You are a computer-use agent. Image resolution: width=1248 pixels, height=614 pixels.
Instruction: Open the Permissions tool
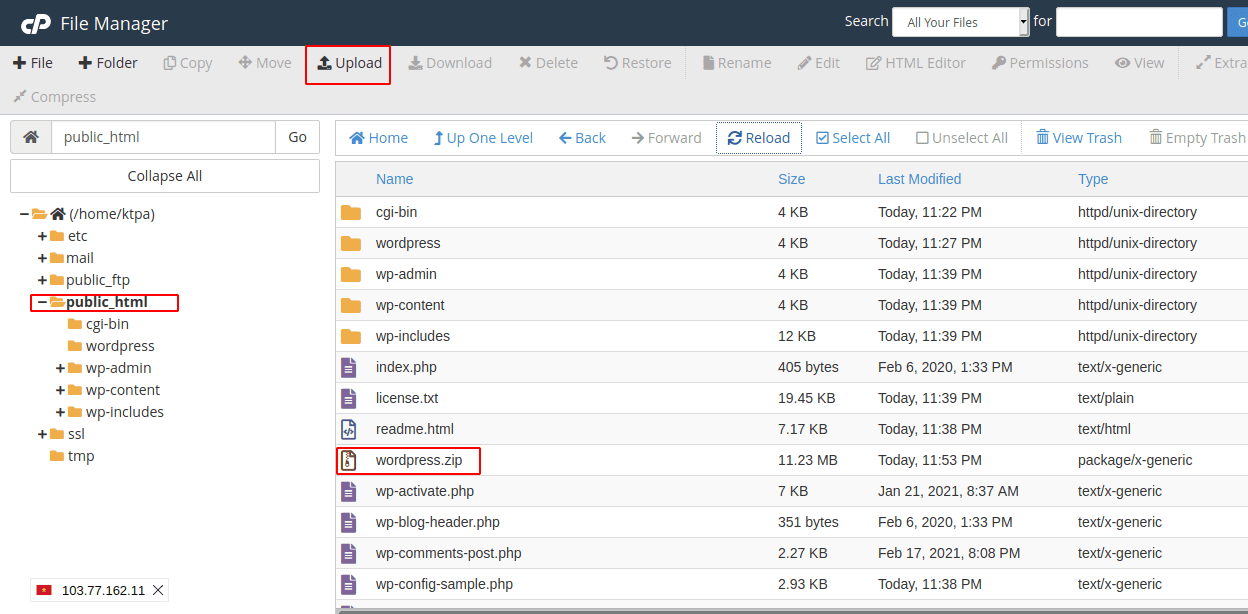coord(1040,63)
